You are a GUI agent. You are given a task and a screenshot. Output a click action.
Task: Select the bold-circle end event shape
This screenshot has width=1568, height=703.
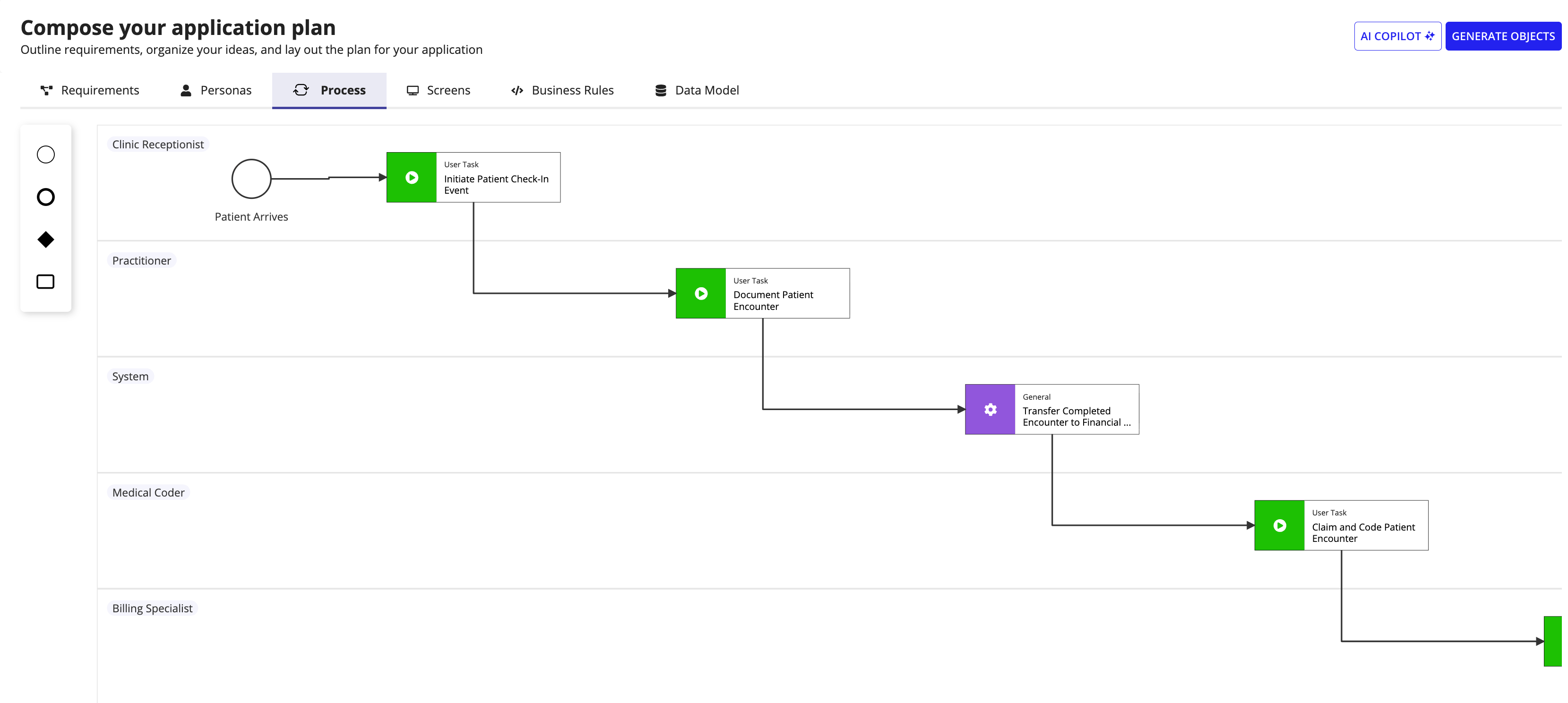(x=46, y=197)
